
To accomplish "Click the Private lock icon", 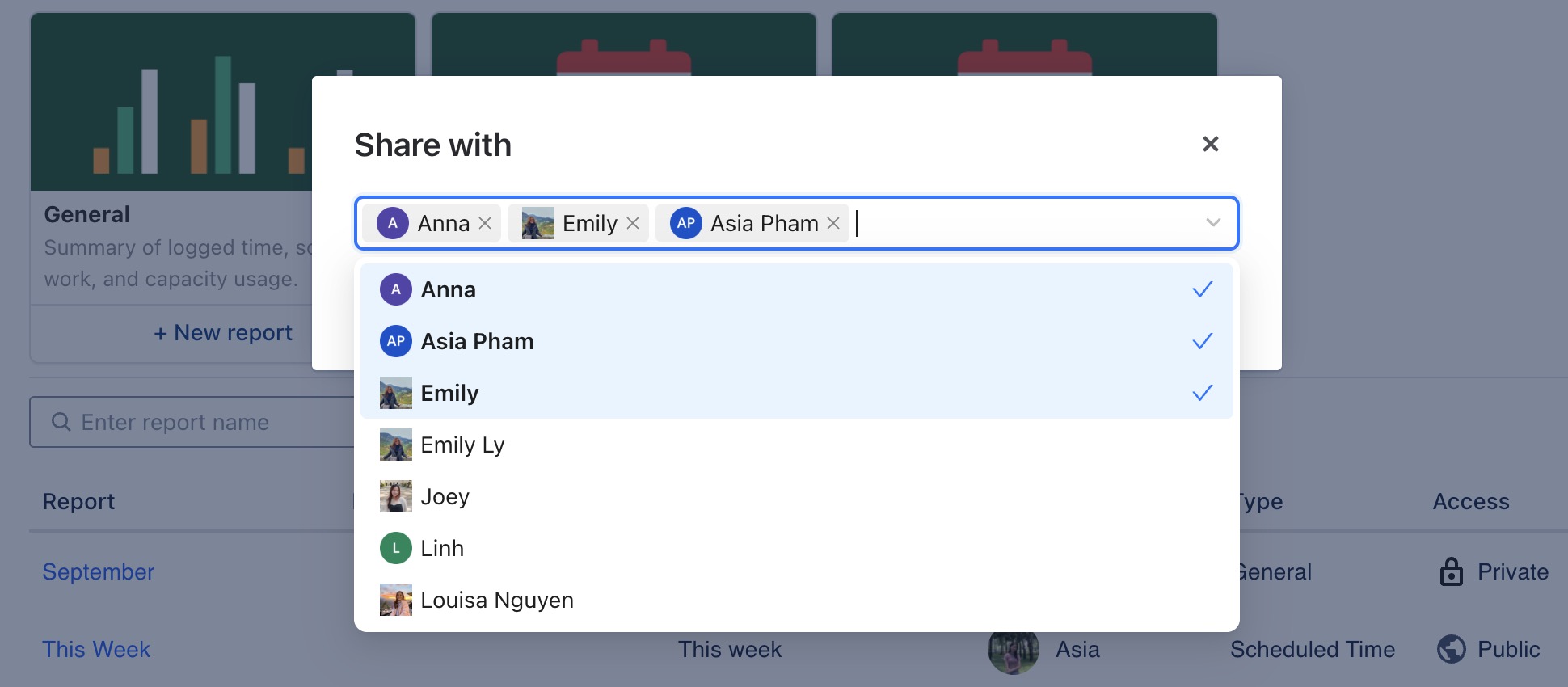I will point(1451,571).
